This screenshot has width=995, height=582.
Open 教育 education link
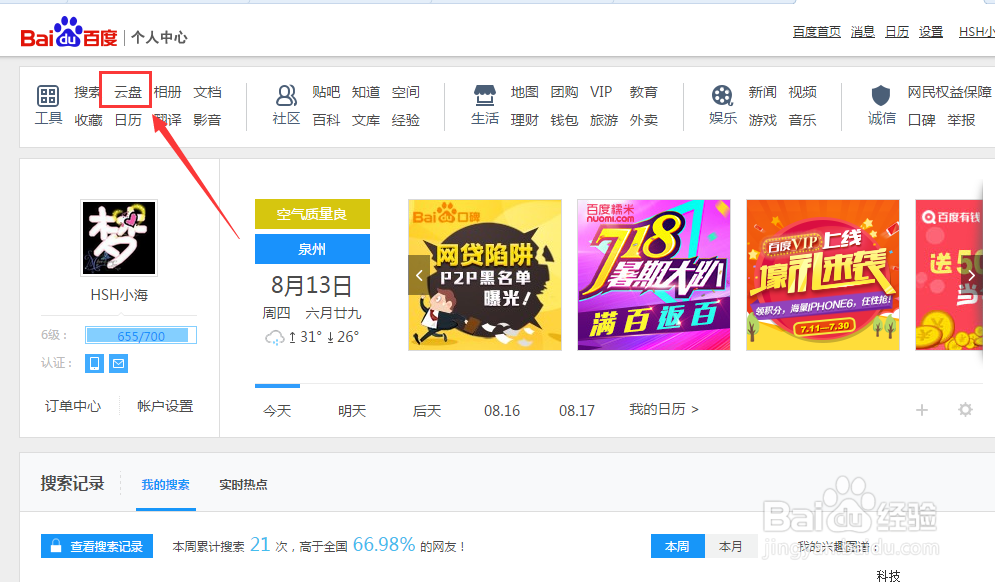pyautogui.click(x=643, y=92)
